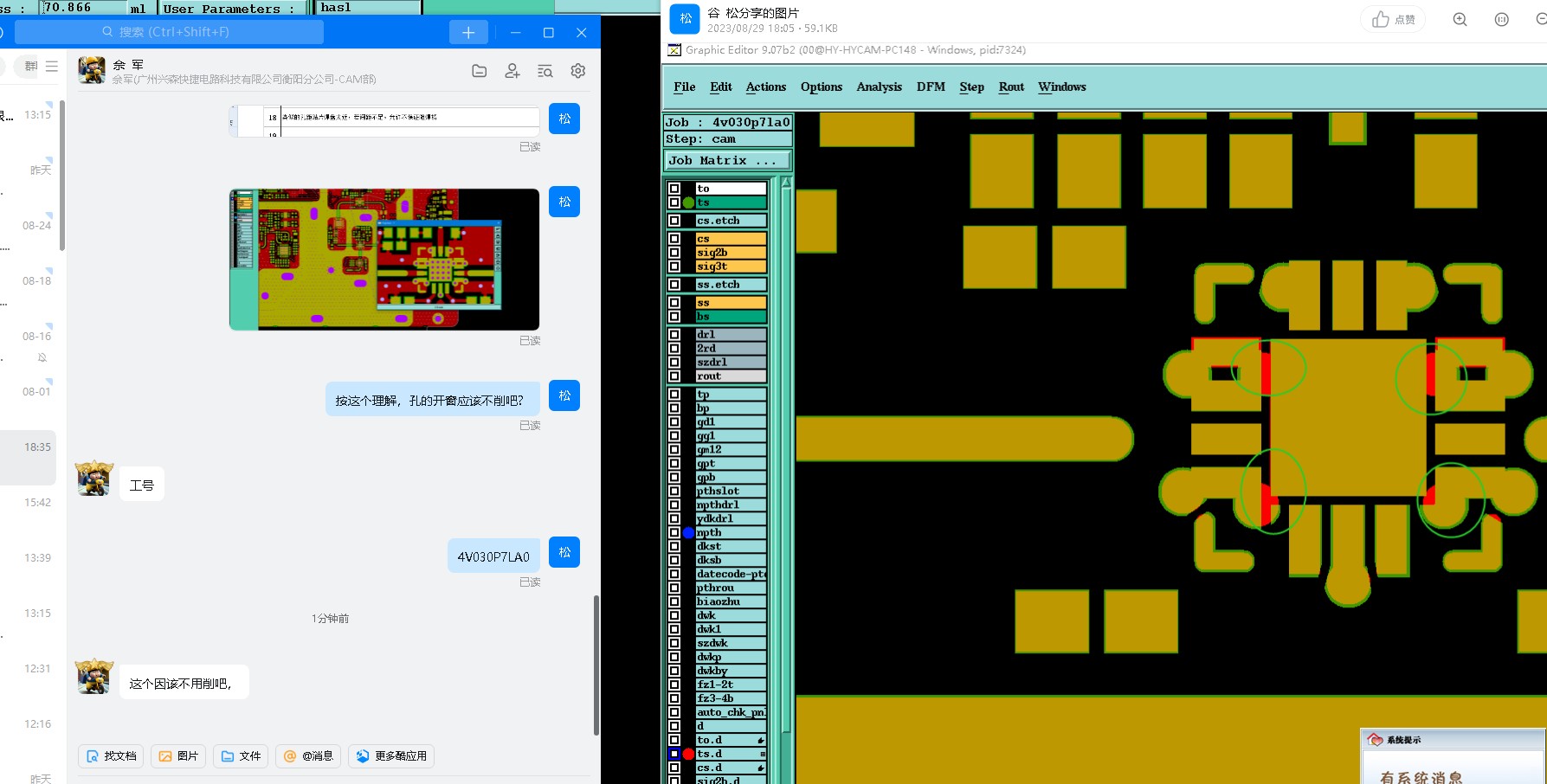
Task: Click the 找文档 shortcut button
Action: (x=112, y=755)
